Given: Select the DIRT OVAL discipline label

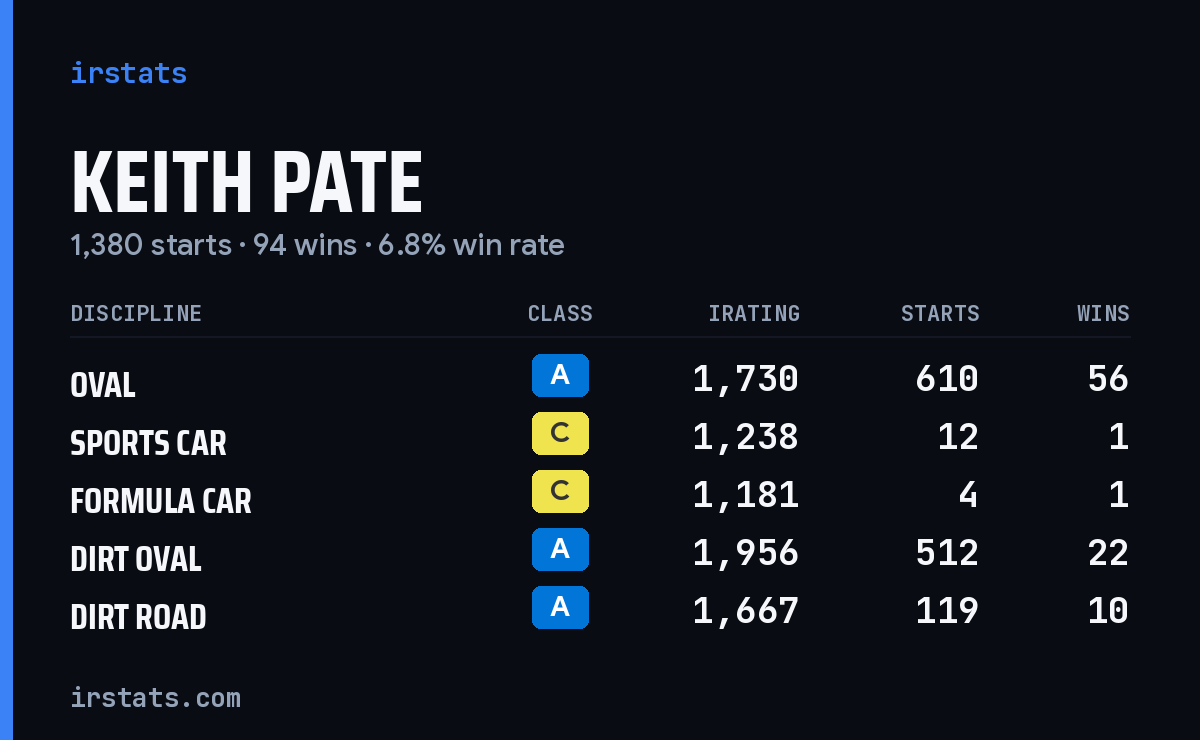Looking at the screenshot, I should click(136, 559).
